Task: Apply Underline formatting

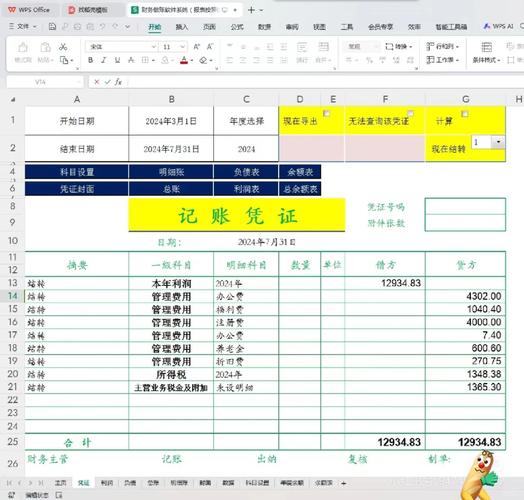Action: pyautogui.click(x=117, y=60)
